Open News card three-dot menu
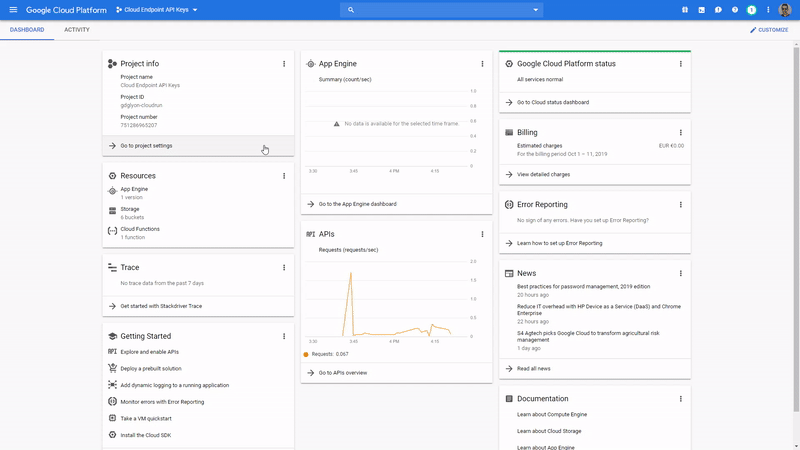Viewport: 800px width, 450px height. [681, 273]
